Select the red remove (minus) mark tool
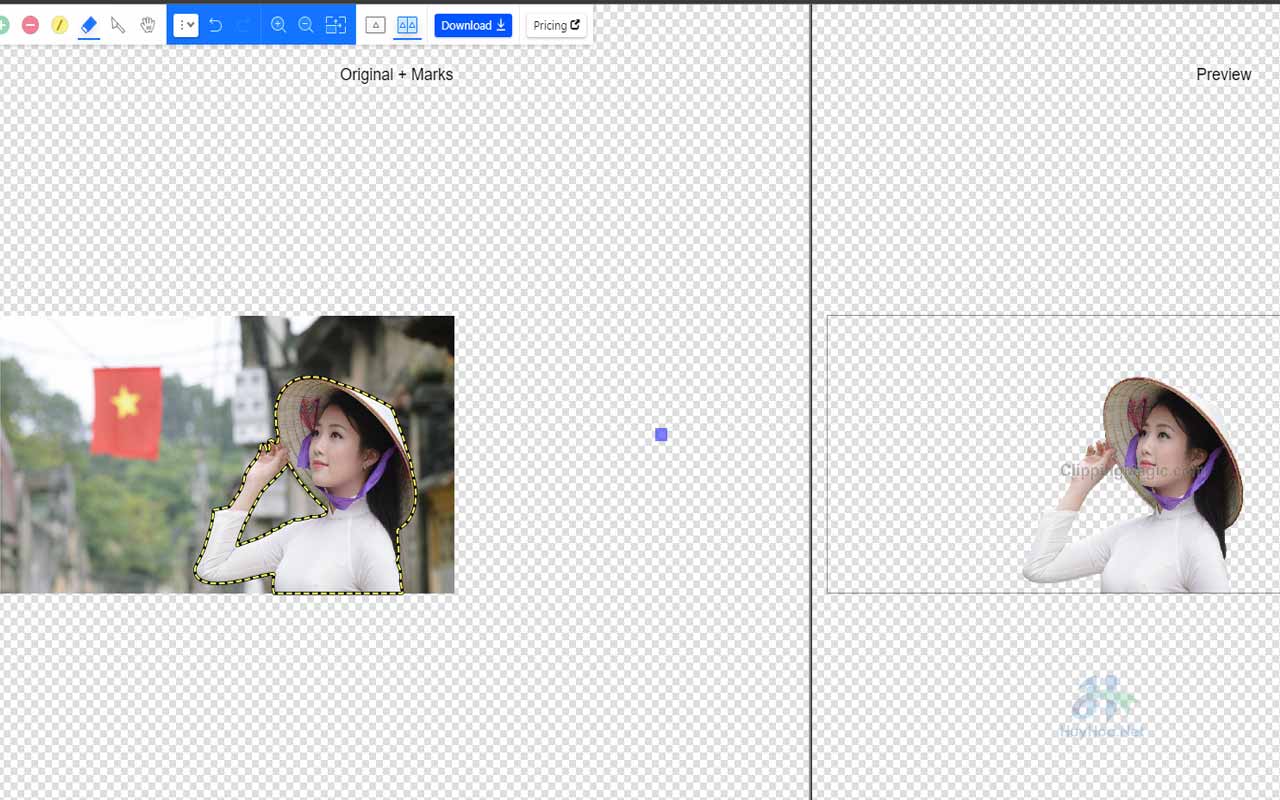Viewport: 1280px width, 800px height. pos(30,25)
